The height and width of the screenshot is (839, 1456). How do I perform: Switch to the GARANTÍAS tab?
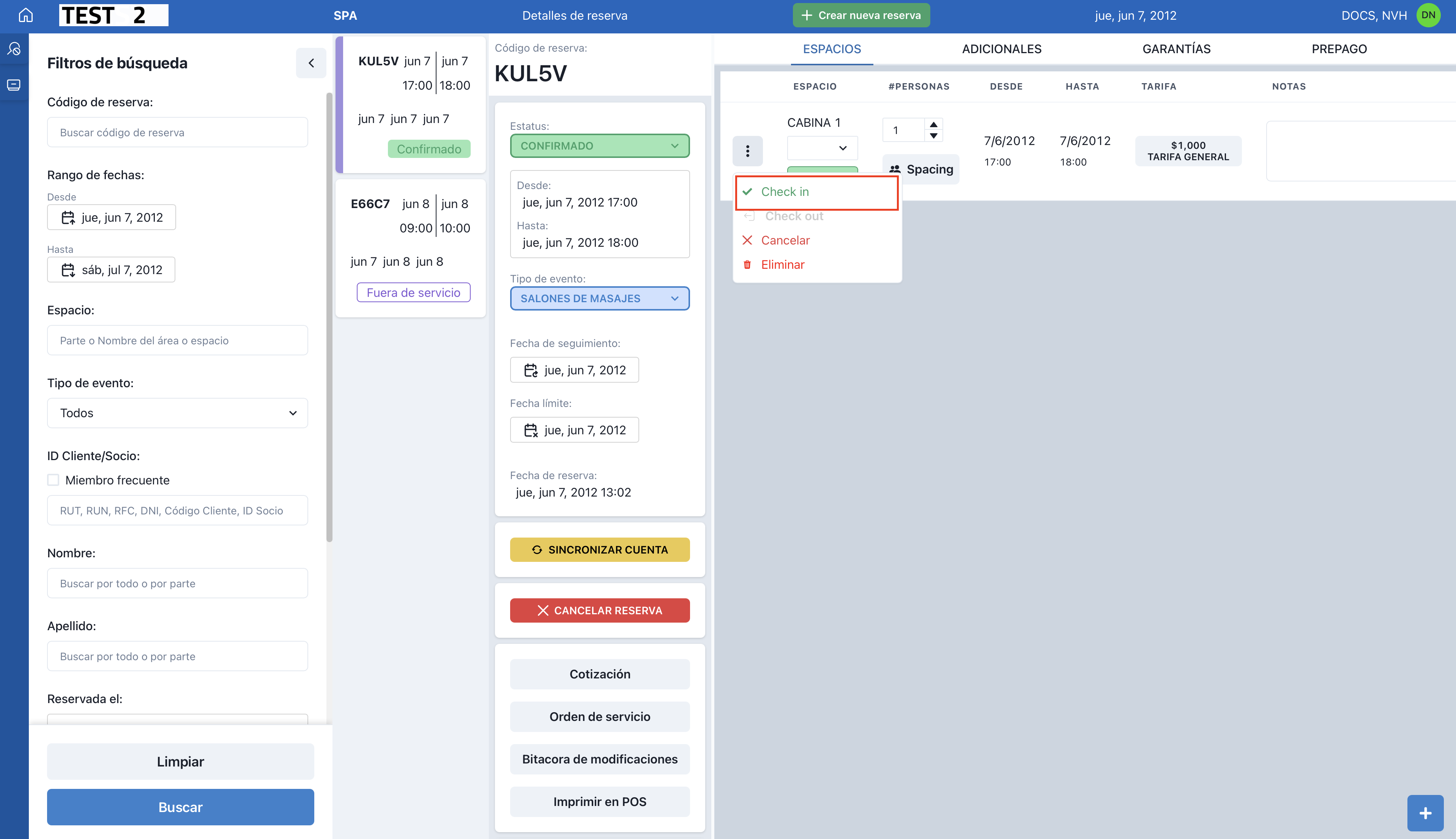click(1176, 49)
